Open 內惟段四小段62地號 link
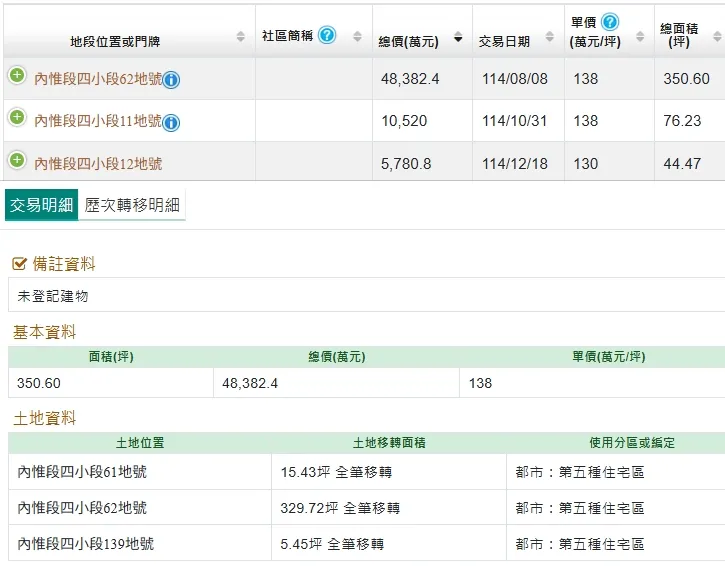725x566 pixels. [x=98, y=79]
